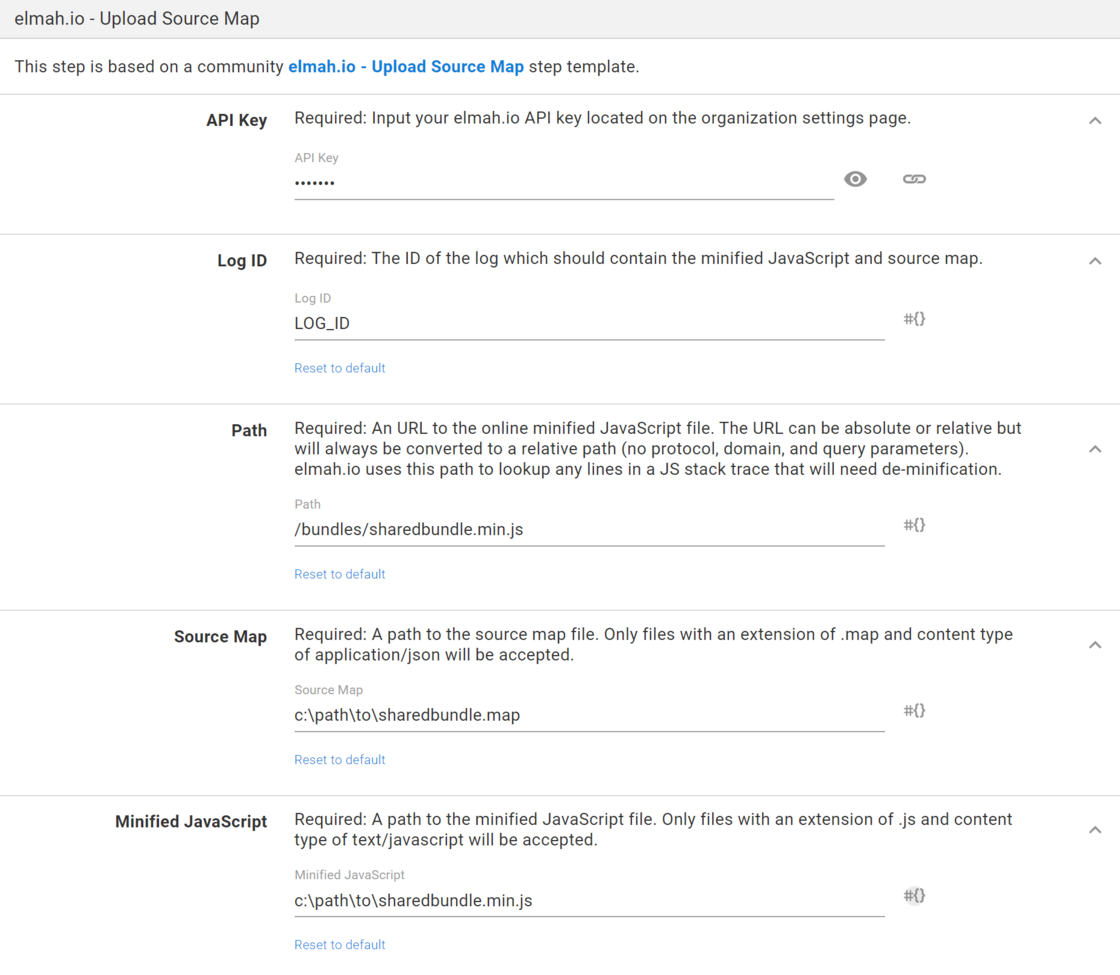The image size is (1120, 975).
Task: Click the bold Minified JavaScript section label
Action: pyautogui.click(x=191, y=821)
